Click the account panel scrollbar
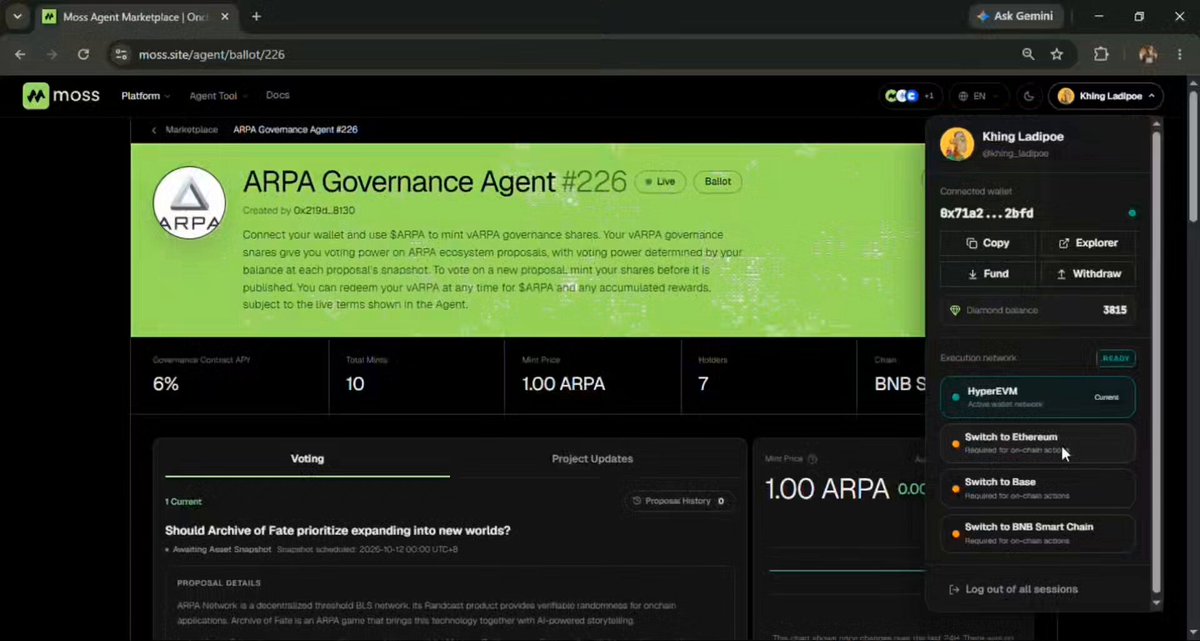1200x641 pixels. (x=1157, y=360)
